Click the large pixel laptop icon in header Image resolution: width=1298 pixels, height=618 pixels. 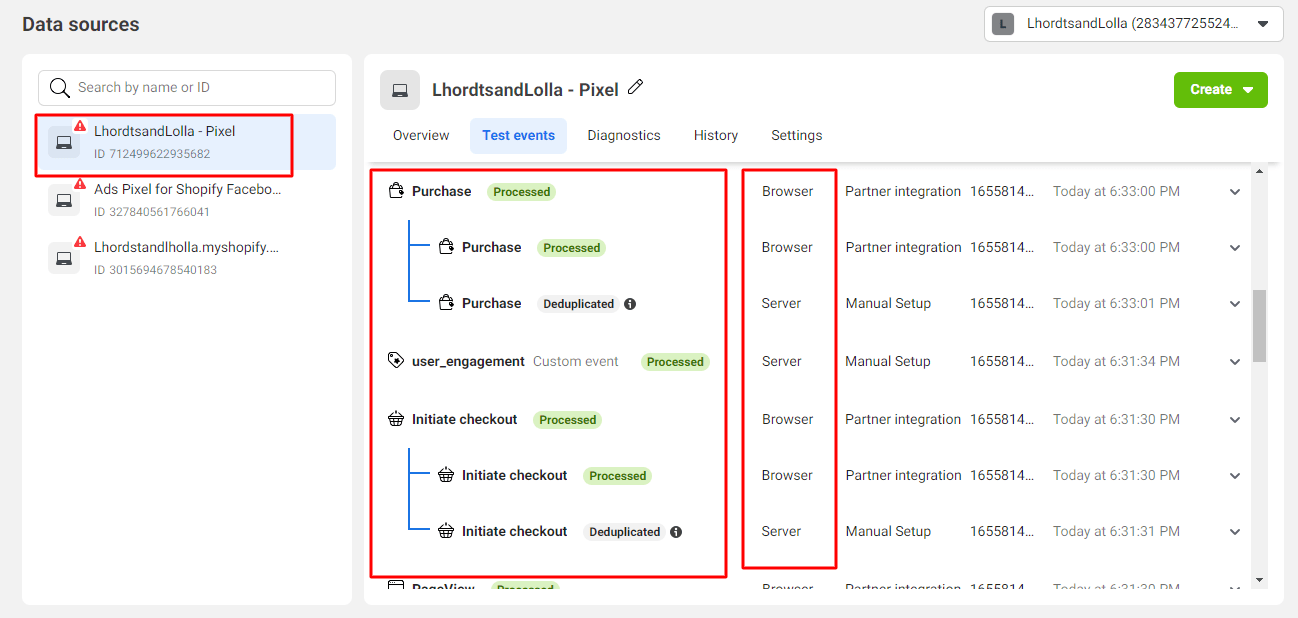400,90
